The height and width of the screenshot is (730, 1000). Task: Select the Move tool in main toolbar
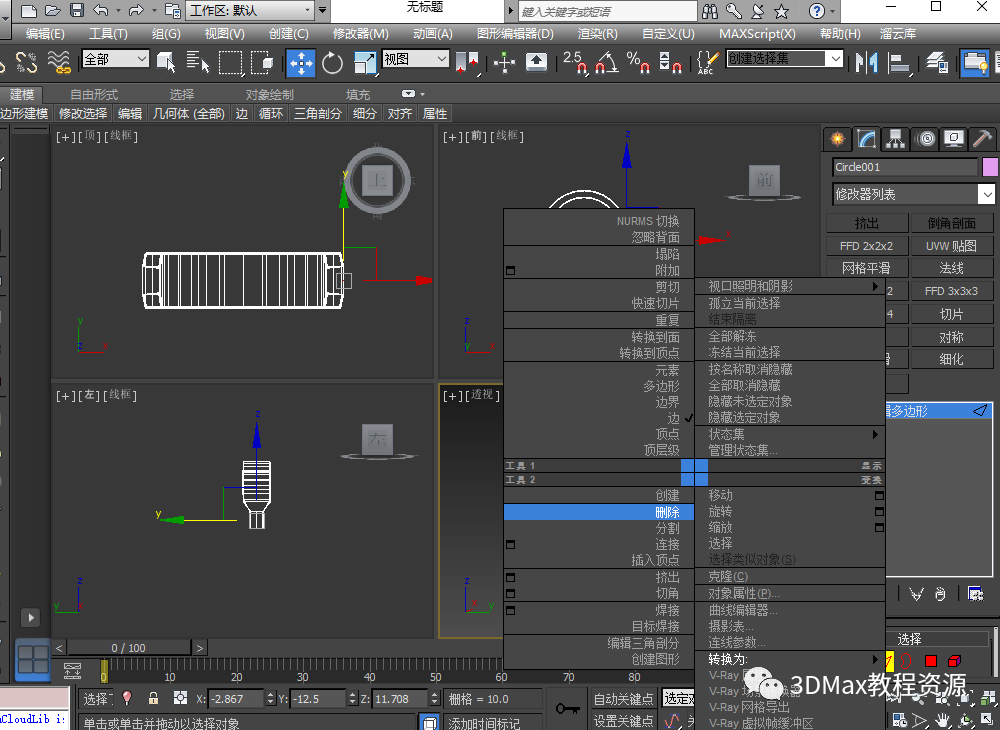(301, 62)
